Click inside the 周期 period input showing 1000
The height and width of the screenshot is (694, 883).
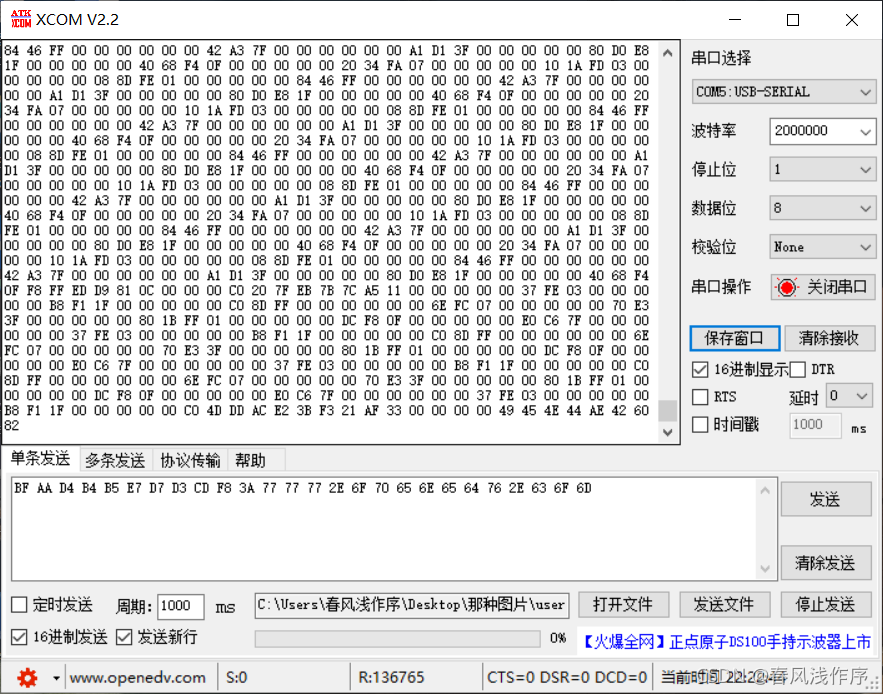coord(180,606)
